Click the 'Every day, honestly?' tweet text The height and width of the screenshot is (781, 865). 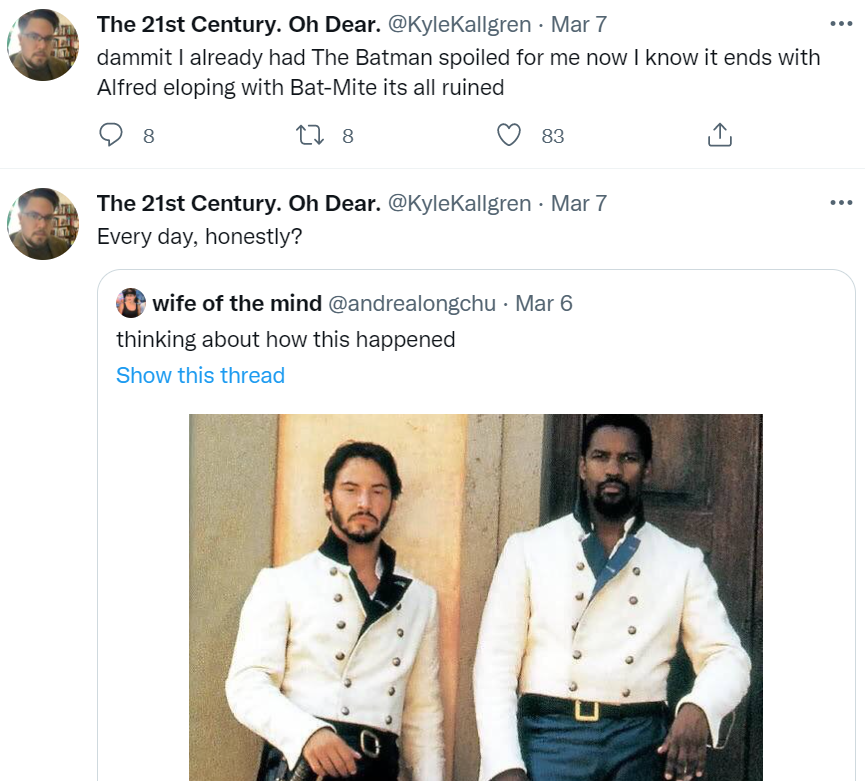coord(200,237)
